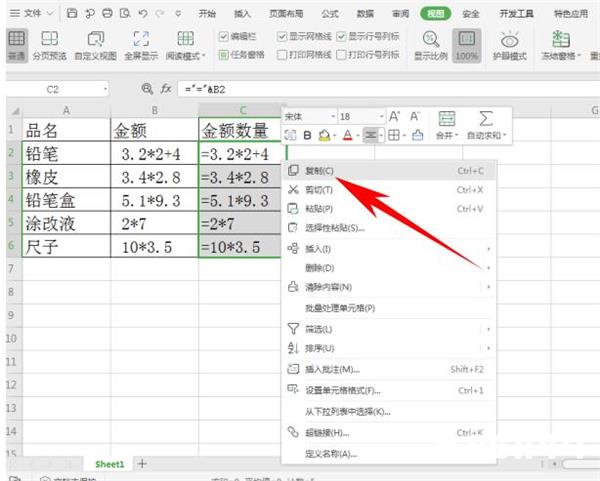The height and width of the screenshot is (481, 600).
Task: Click the Print Preview icon in quick toolbar
Action: coord(125,14)
